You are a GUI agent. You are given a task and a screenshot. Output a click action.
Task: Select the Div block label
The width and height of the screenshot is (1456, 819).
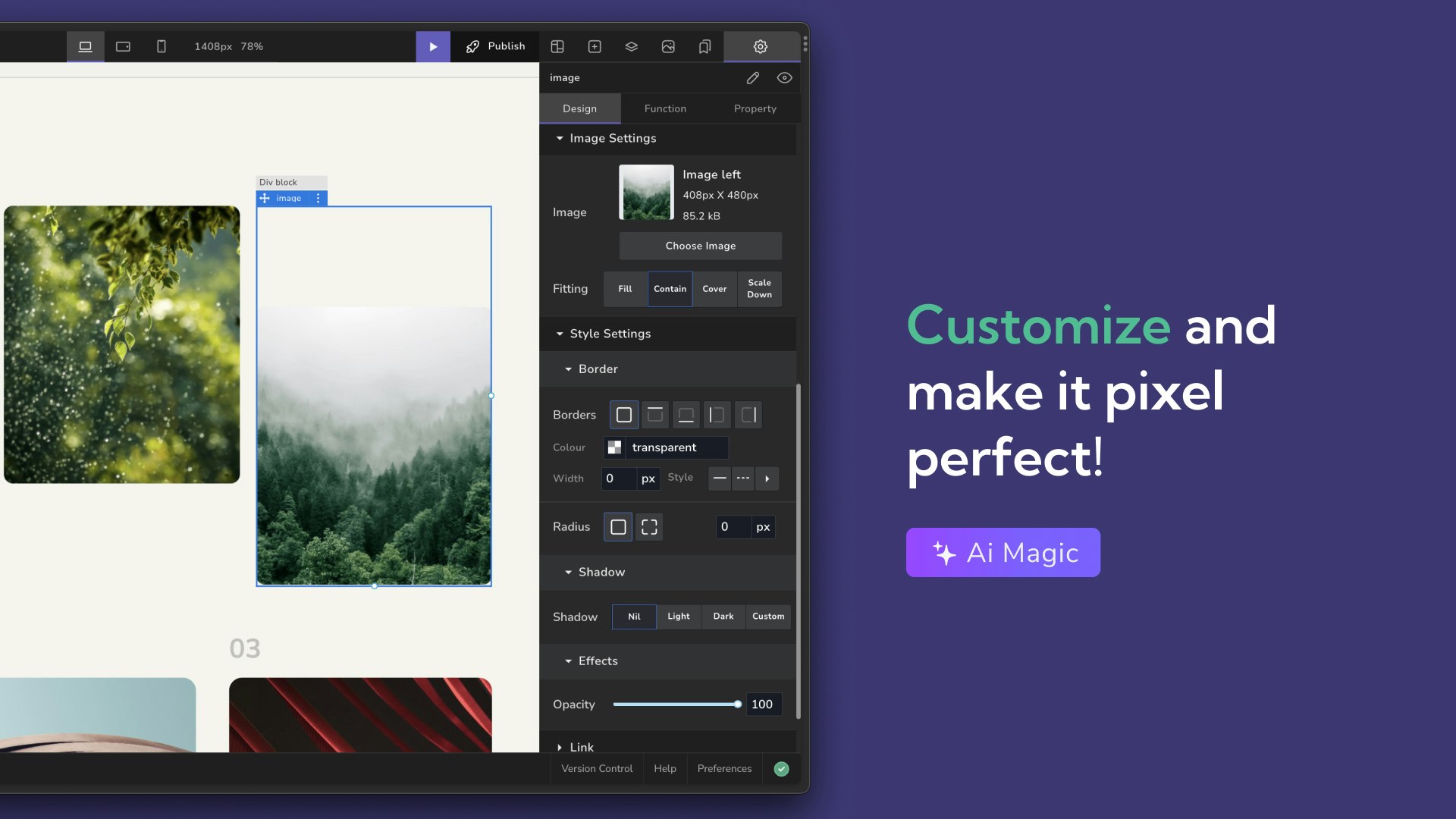pyautogui.click(x=291, y=182)
